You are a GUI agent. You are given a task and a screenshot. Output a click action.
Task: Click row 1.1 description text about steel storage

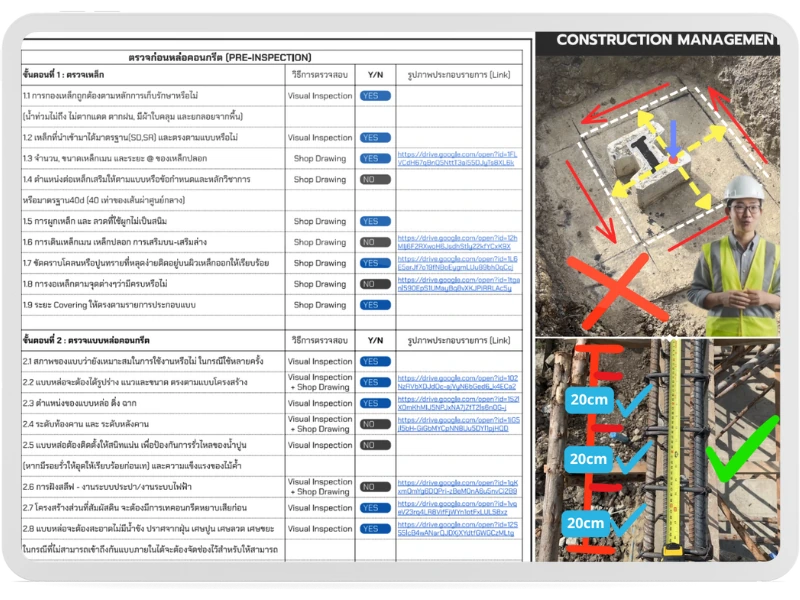click(110, 96)
